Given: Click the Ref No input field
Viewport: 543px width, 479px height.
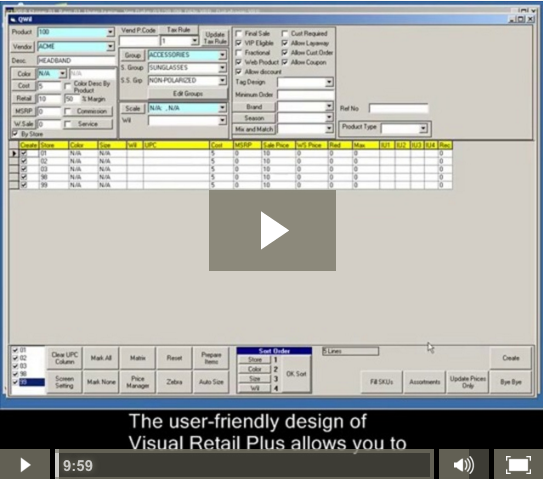Looking at the screenshot, I should 399,108.
